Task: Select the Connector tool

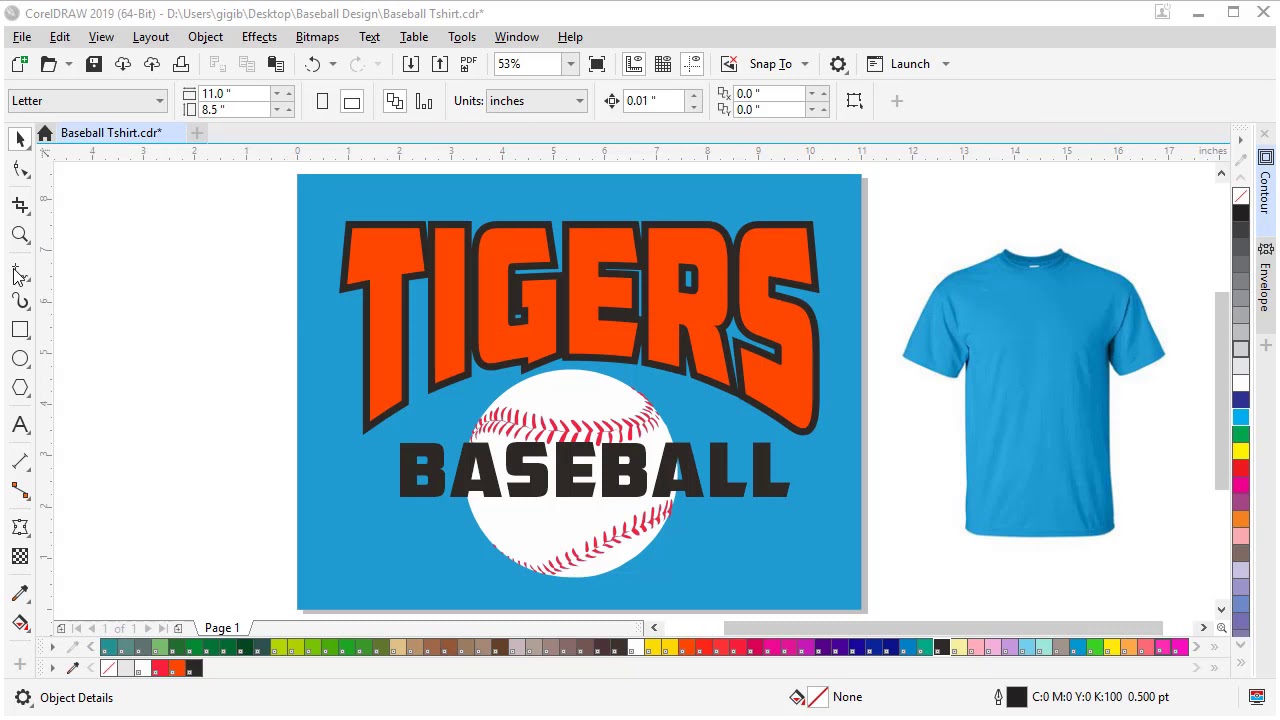Action: pos(20,491)
